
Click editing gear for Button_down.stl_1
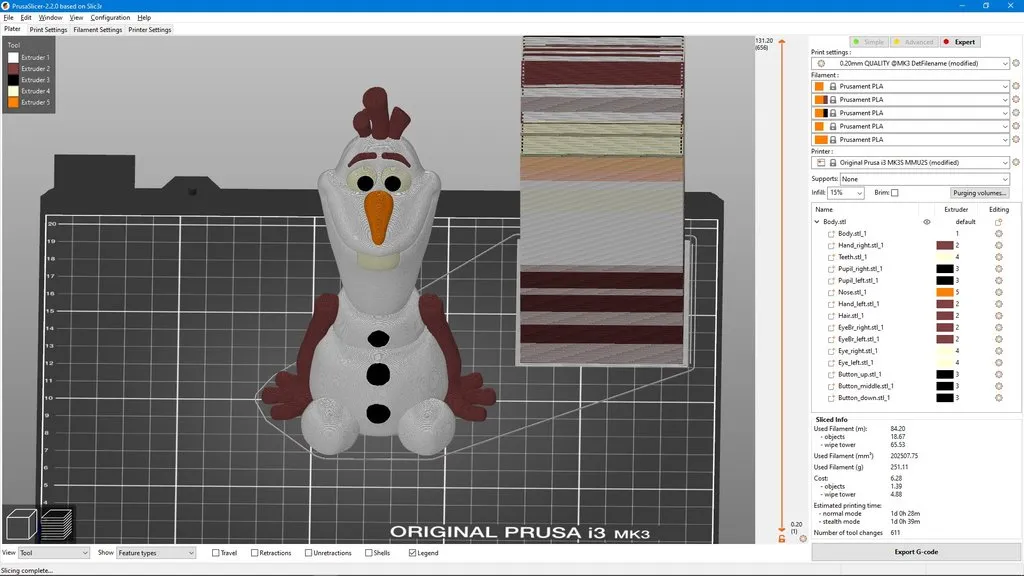999,398
